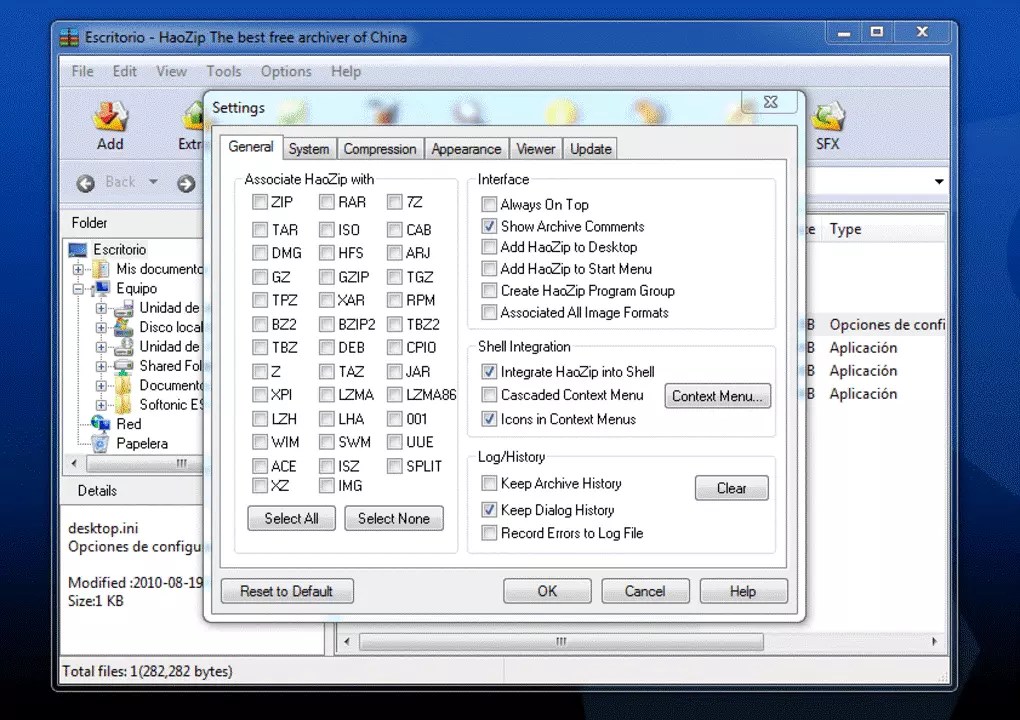
Task: Enable Record Errors to Log File
Action: (x=489, y=533)
